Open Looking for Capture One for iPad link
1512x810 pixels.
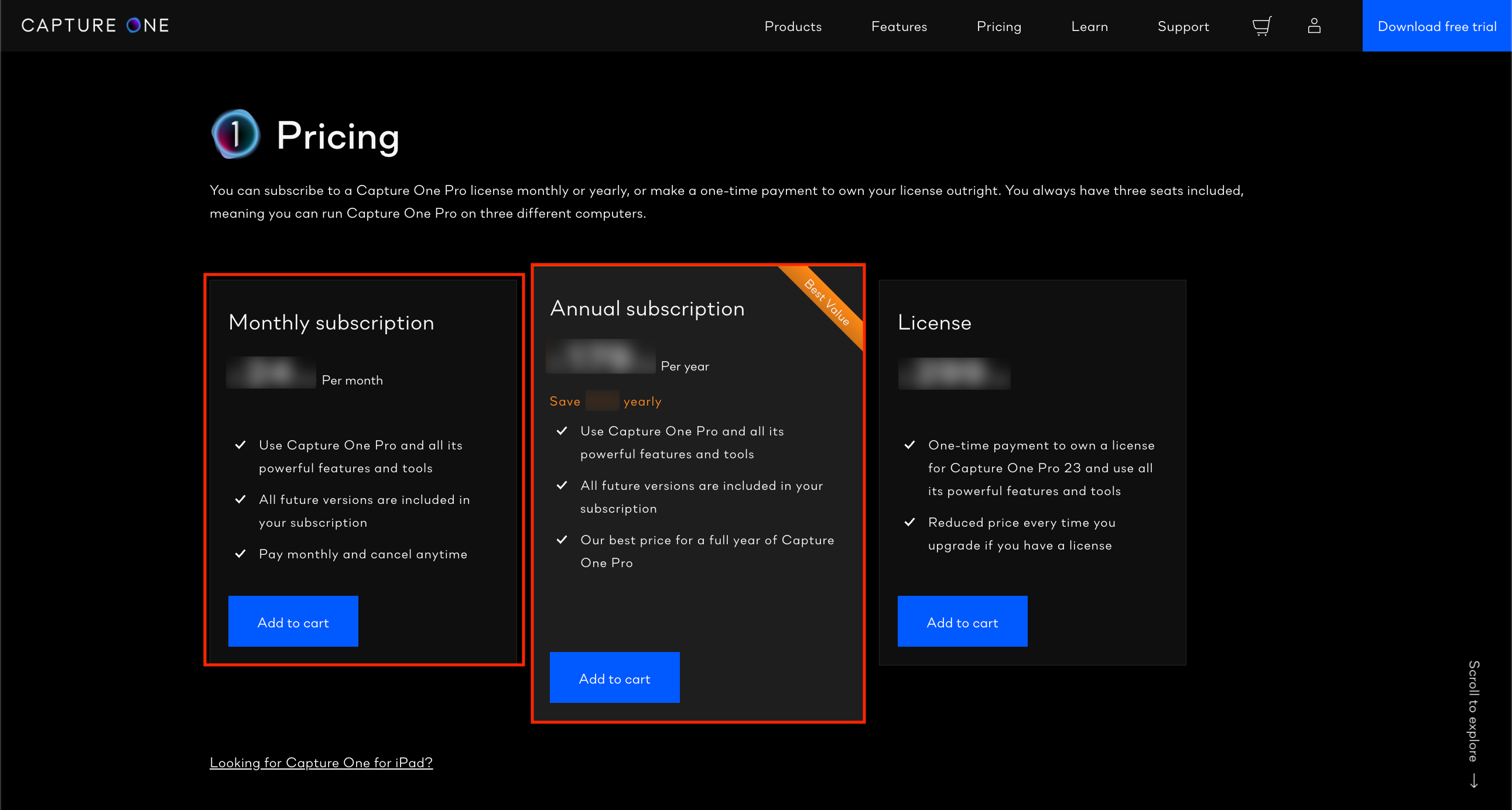(x=321, y=763)
